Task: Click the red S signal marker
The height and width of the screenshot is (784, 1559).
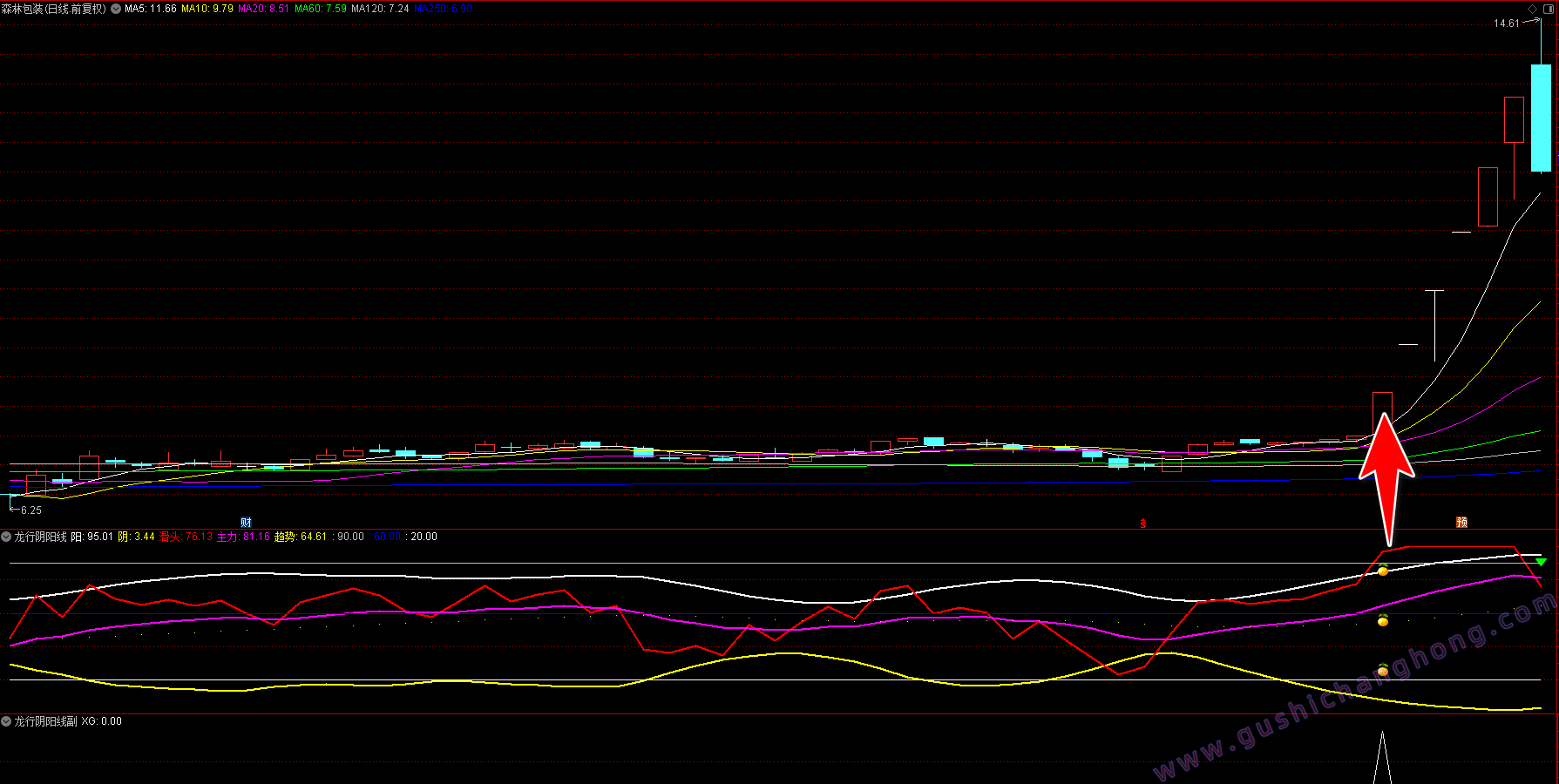Action: point(1143,524)
